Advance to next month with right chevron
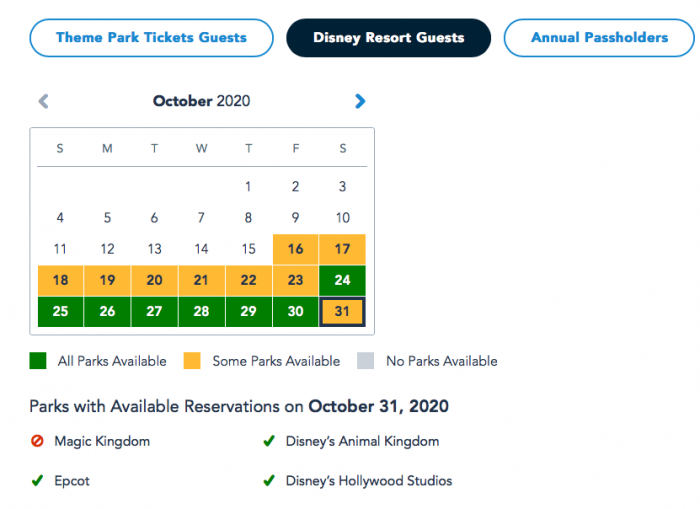The image size is (700, 509). tap(360, 101)
